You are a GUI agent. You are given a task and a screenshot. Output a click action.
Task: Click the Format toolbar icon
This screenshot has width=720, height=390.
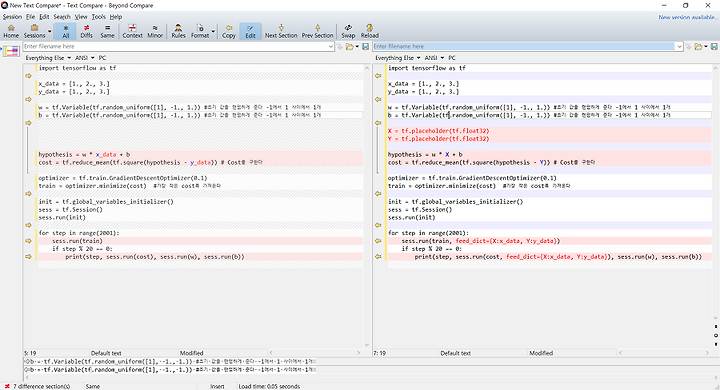point(200,31)
